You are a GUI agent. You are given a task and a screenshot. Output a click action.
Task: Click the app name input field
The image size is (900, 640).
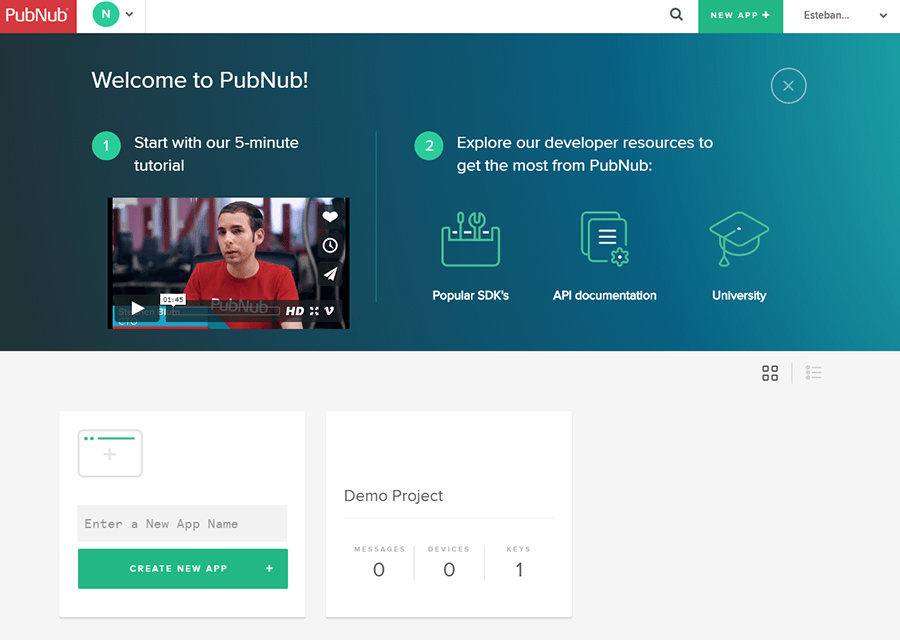(x=182, y=523)
